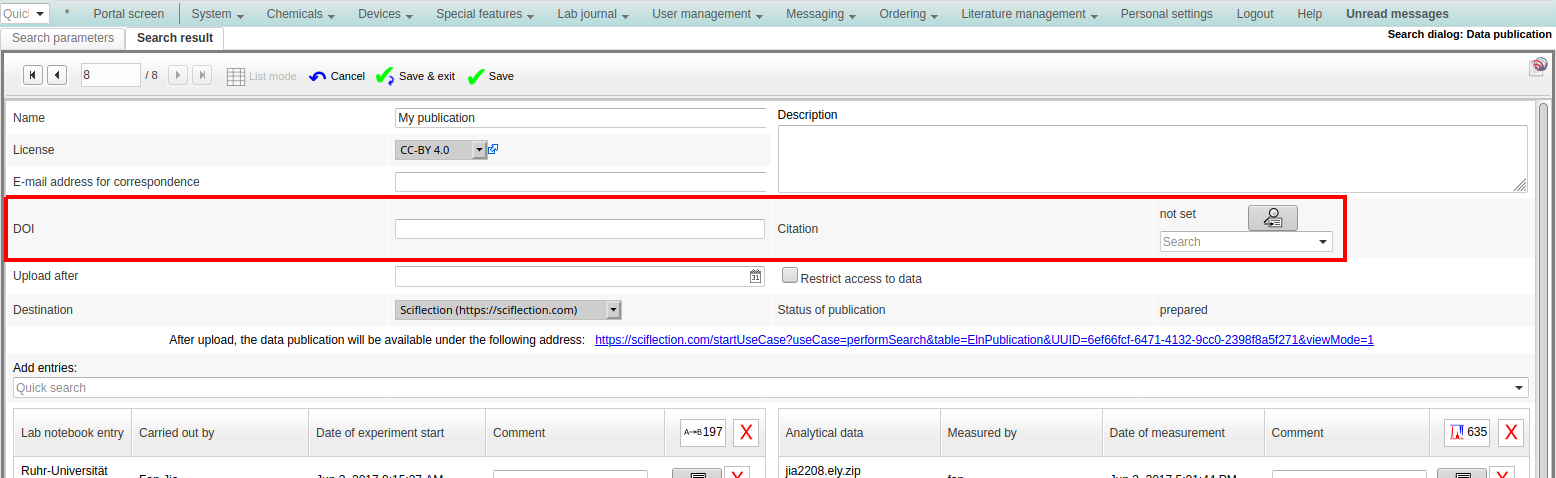
Task: Open the Upload after calendar picker
Action: coord(756,277)
